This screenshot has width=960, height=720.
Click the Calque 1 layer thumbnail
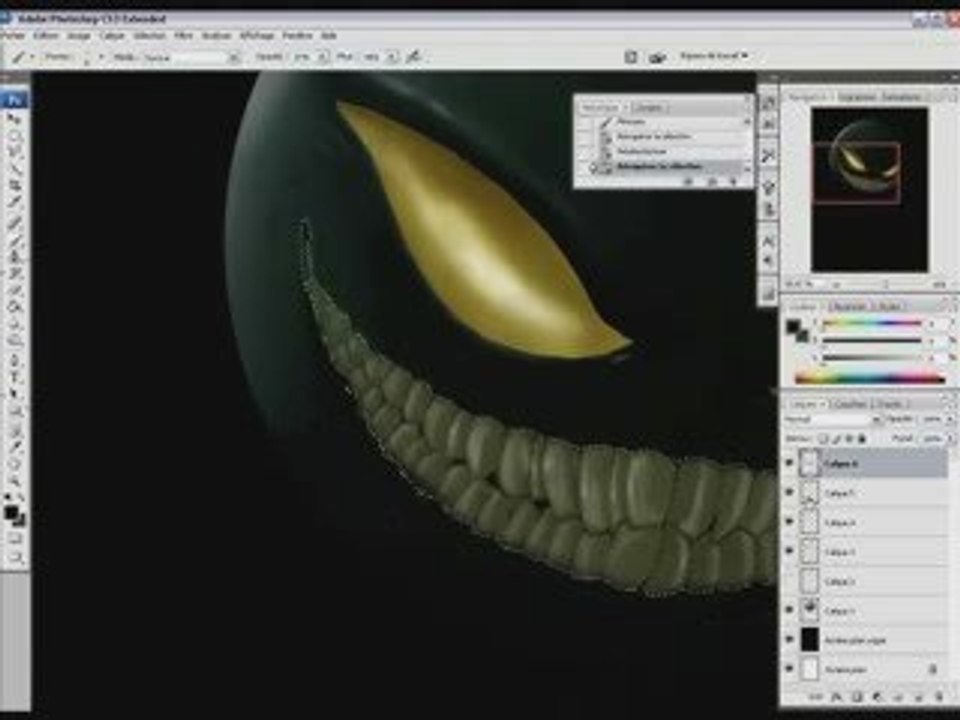[x=810, y=610]
